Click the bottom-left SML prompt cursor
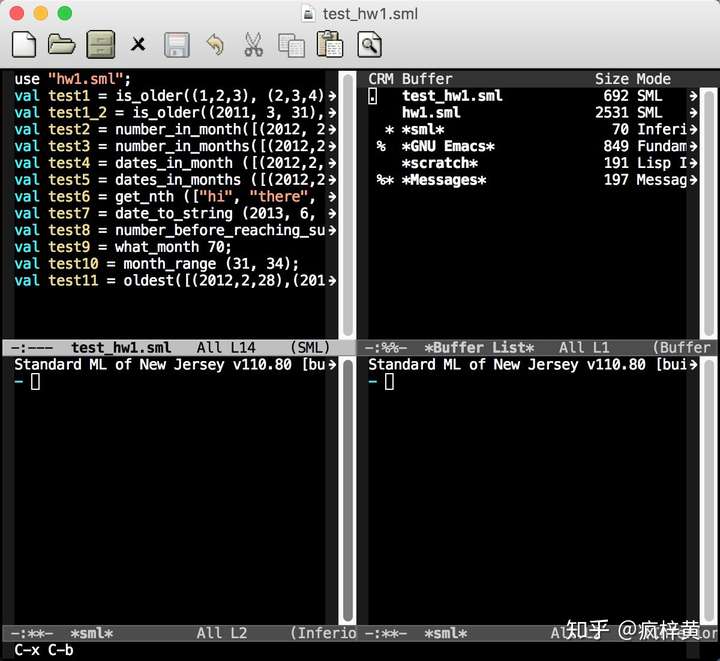This screenshot has width=720, height=661. pos(35,381)
